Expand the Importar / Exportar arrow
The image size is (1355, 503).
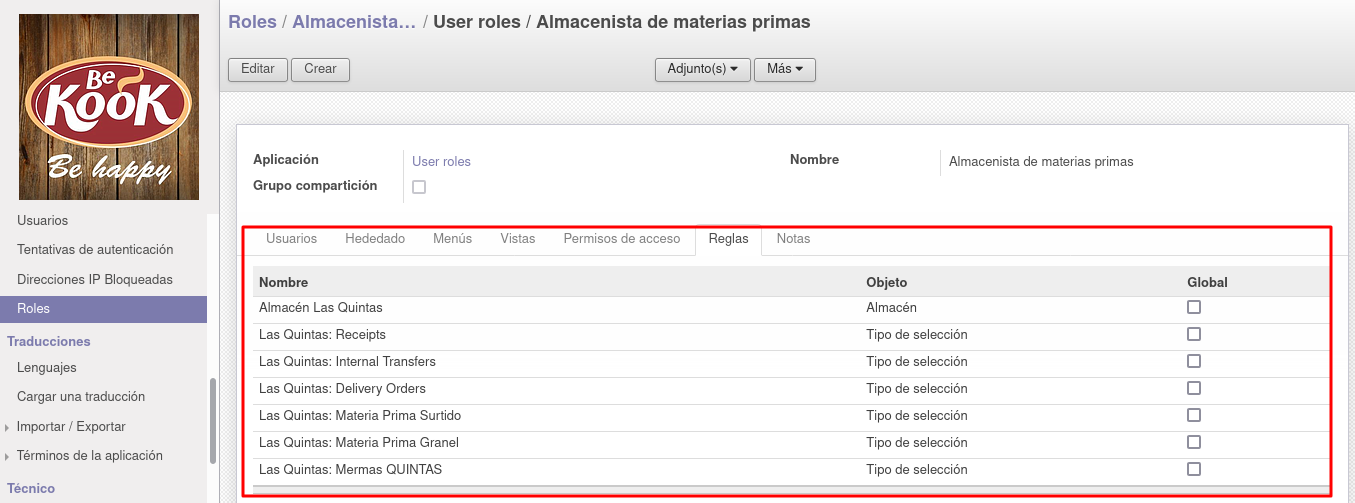click(x=7, y=427)
